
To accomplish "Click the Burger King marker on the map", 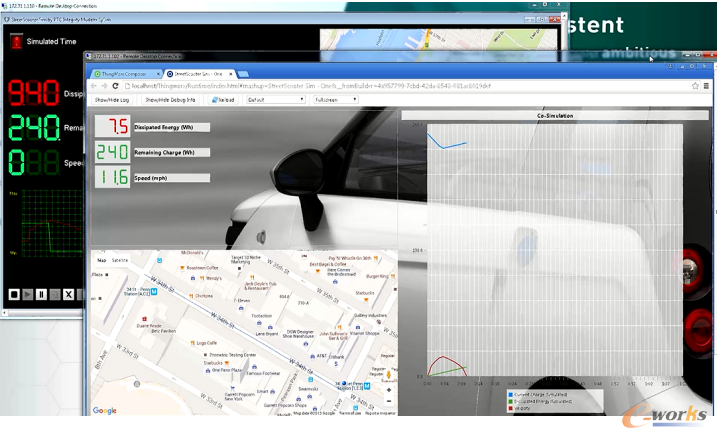I will [x=392, y=276].
